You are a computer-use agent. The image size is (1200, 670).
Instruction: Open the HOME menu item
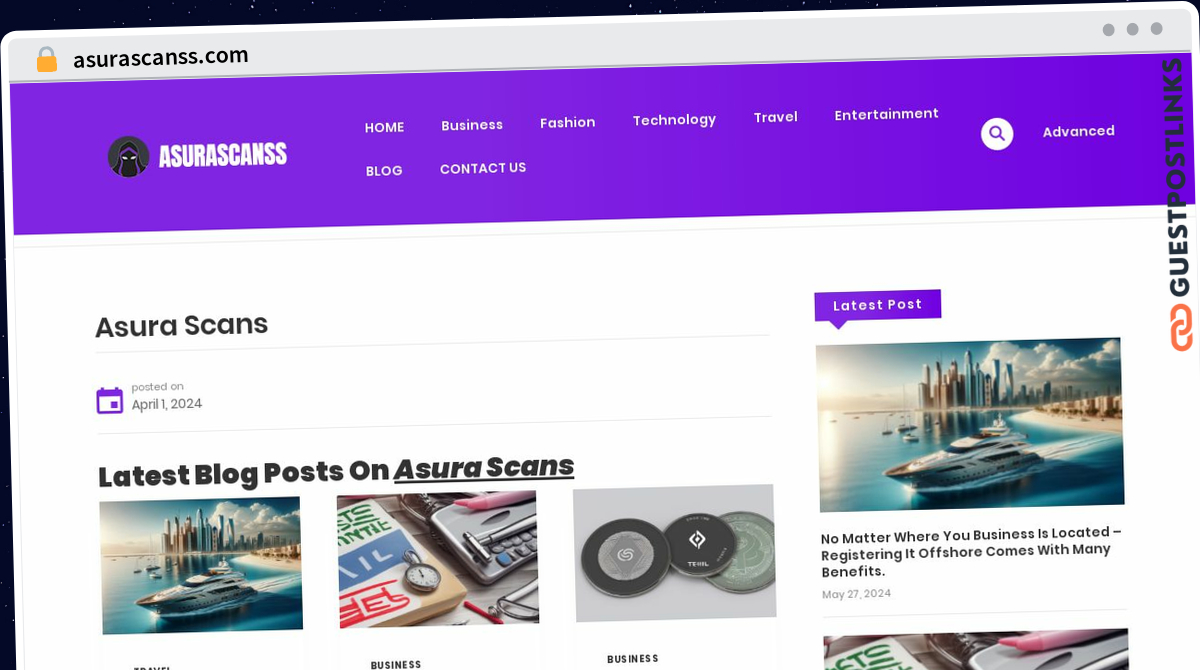384,128
